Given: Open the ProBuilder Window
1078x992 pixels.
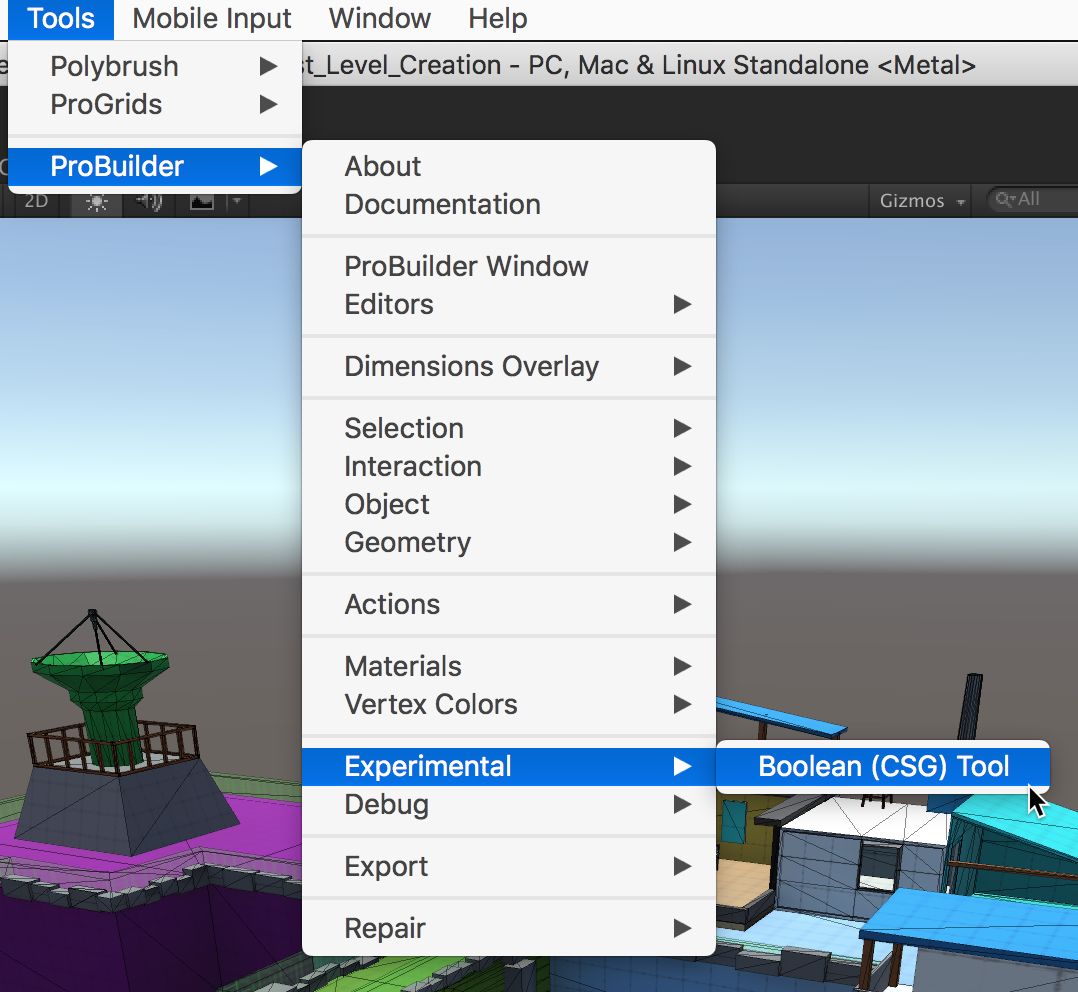Looking at the screenshot, I should click(466, 266).
